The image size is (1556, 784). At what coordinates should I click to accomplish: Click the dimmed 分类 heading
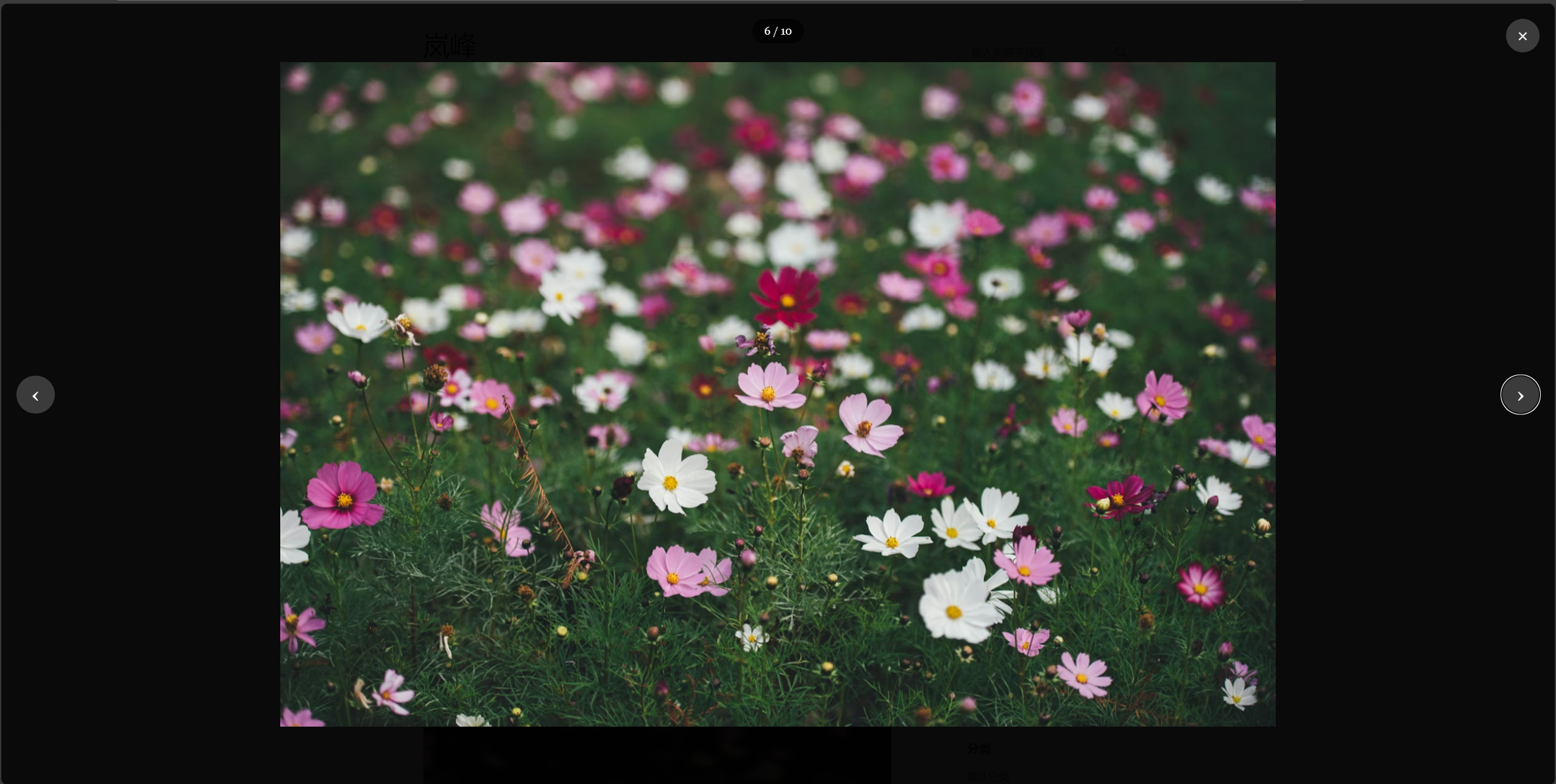979,749
